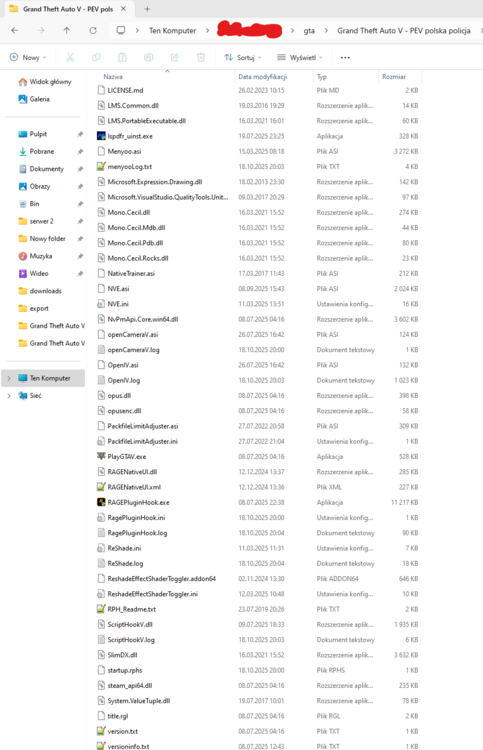Select RAGEPluginHook.exe icon

pyautogui.click(x=101, y=502)
